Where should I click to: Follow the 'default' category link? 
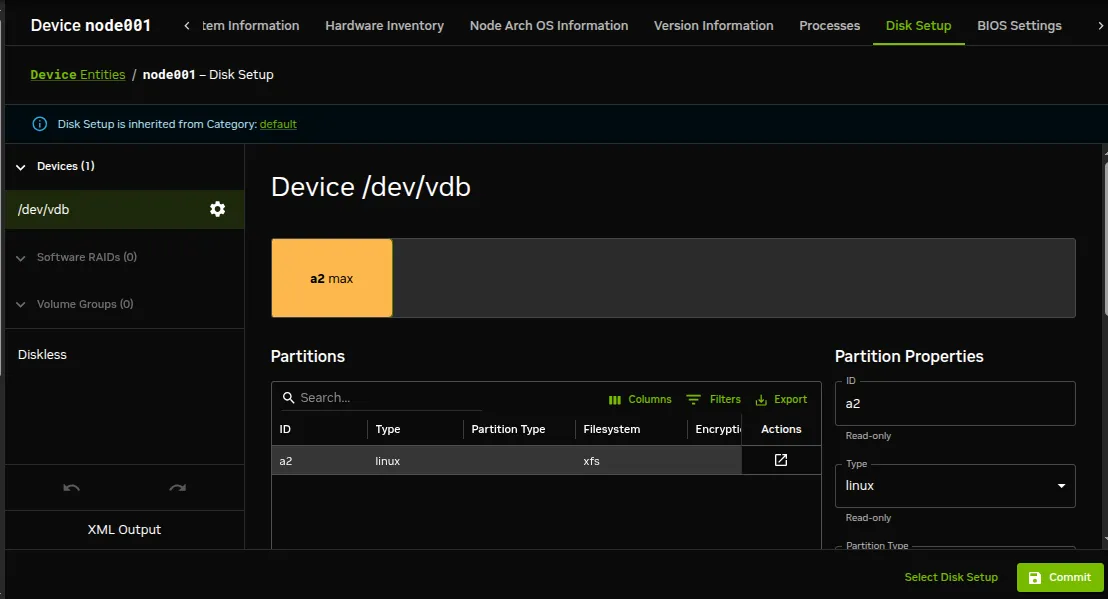278,124
